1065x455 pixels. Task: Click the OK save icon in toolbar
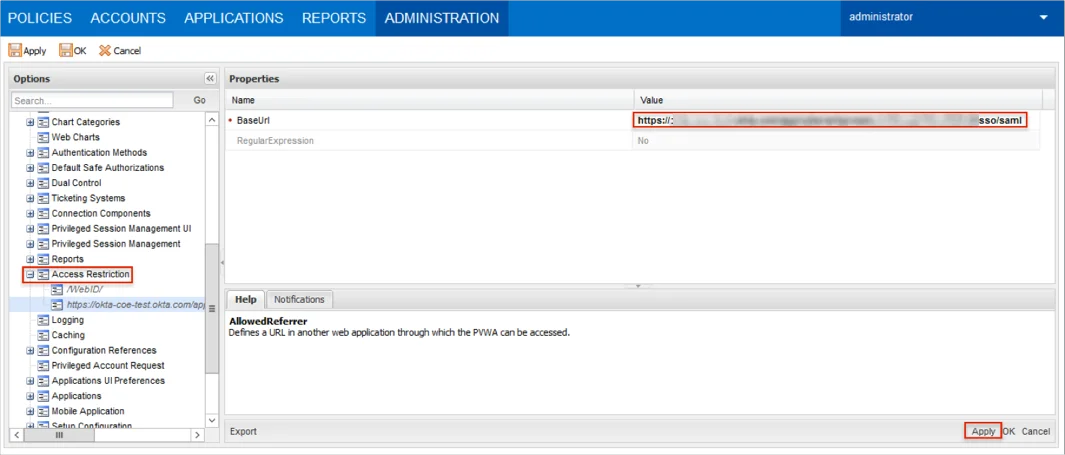point(66,50)
